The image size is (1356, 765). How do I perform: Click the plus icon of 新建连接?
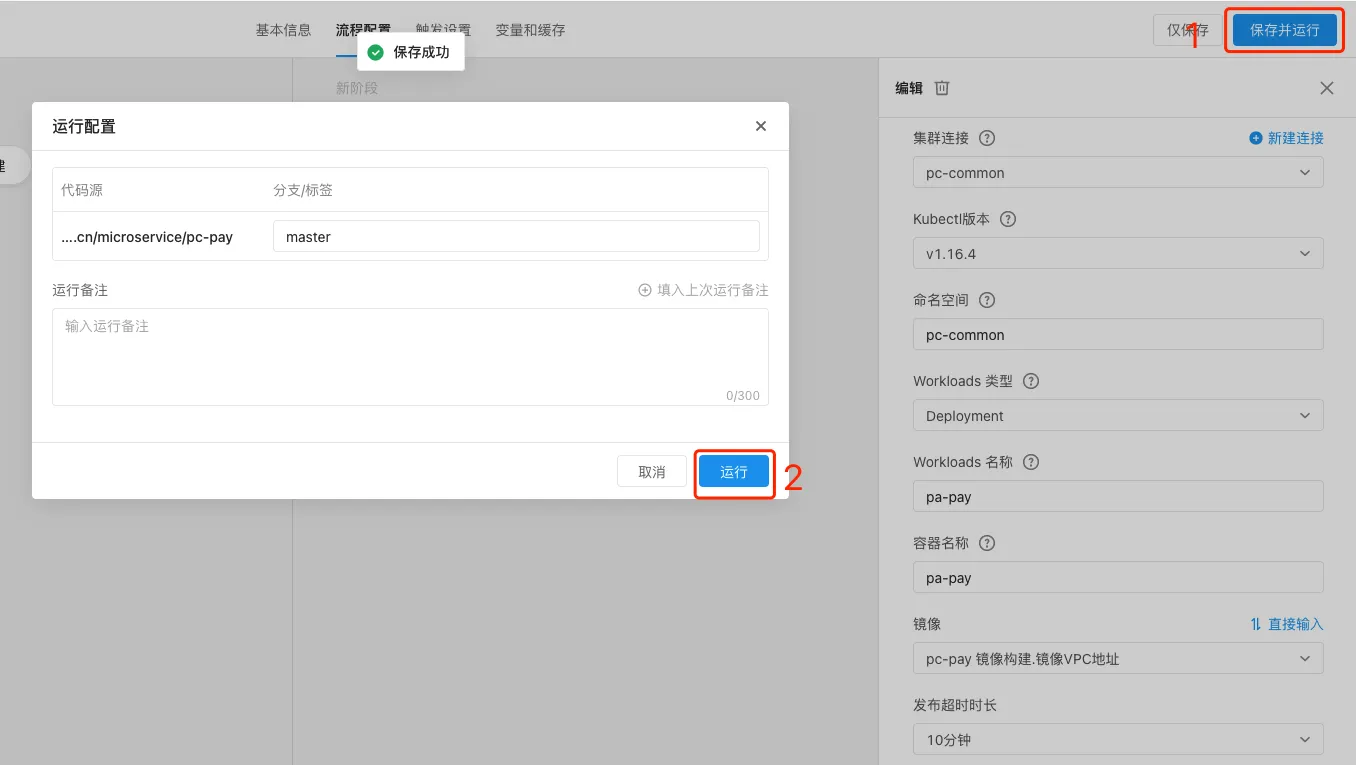(1256, 138)
